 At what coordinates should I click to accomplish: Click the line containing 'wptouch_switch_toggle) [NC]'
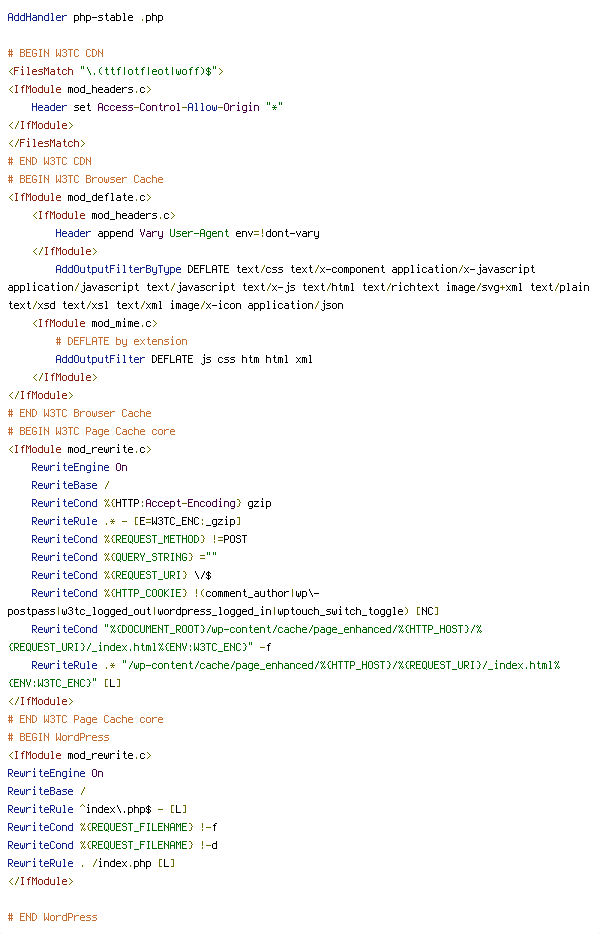pos(223,611)
